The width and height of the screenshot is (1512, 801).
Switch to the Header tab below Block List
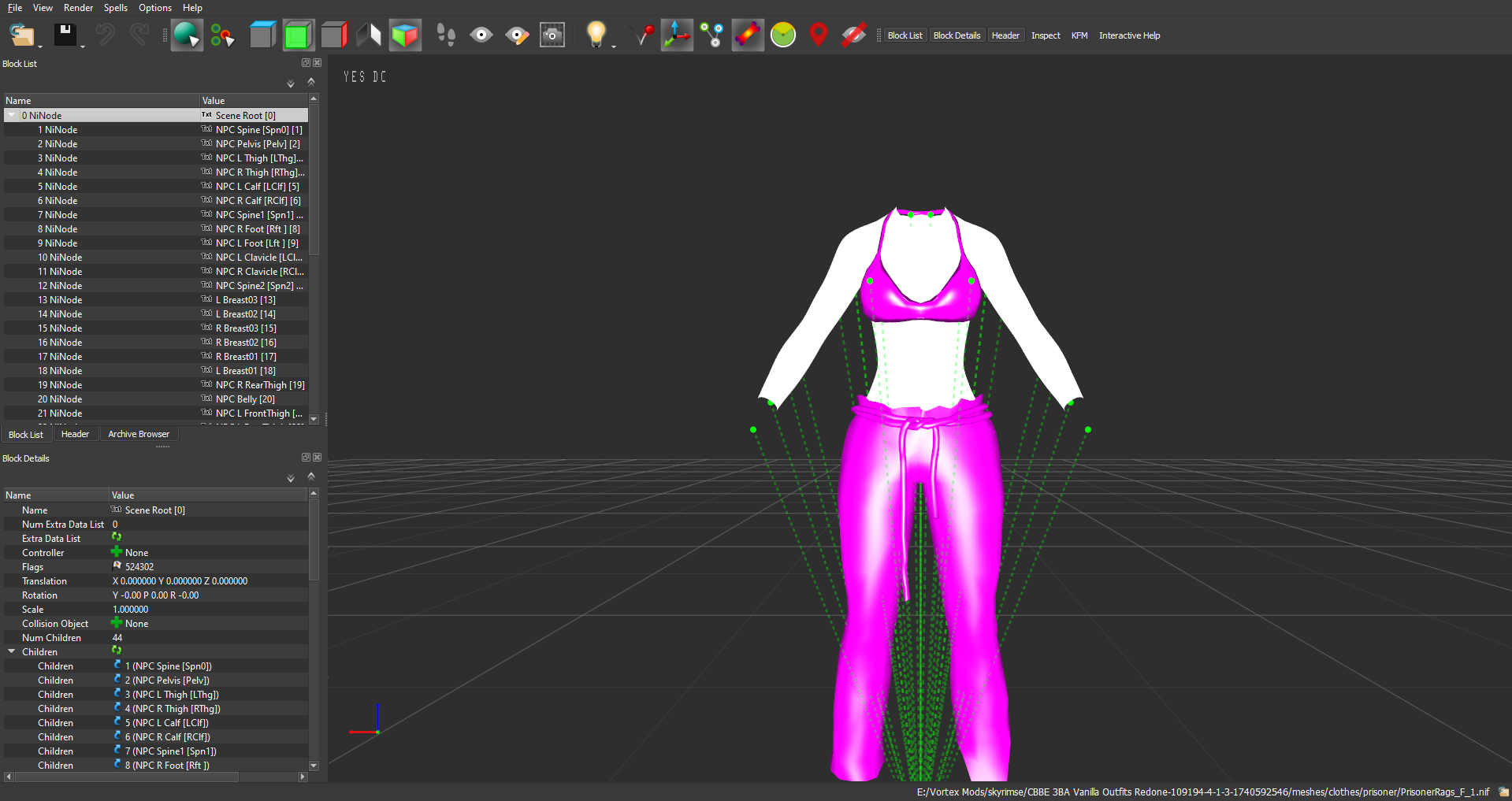coord(75,434)
